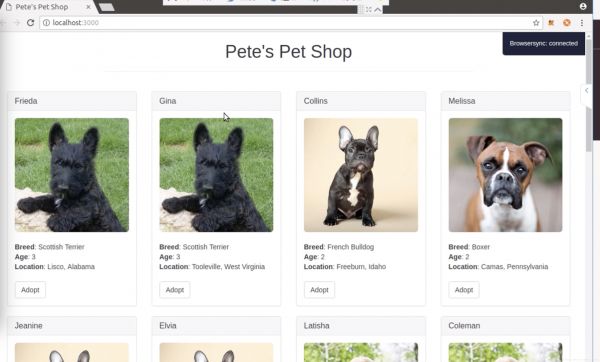Viewport: 600px width, 362px height.
Task: Open the user profile icon in title bar
Action: pos(583,6)
